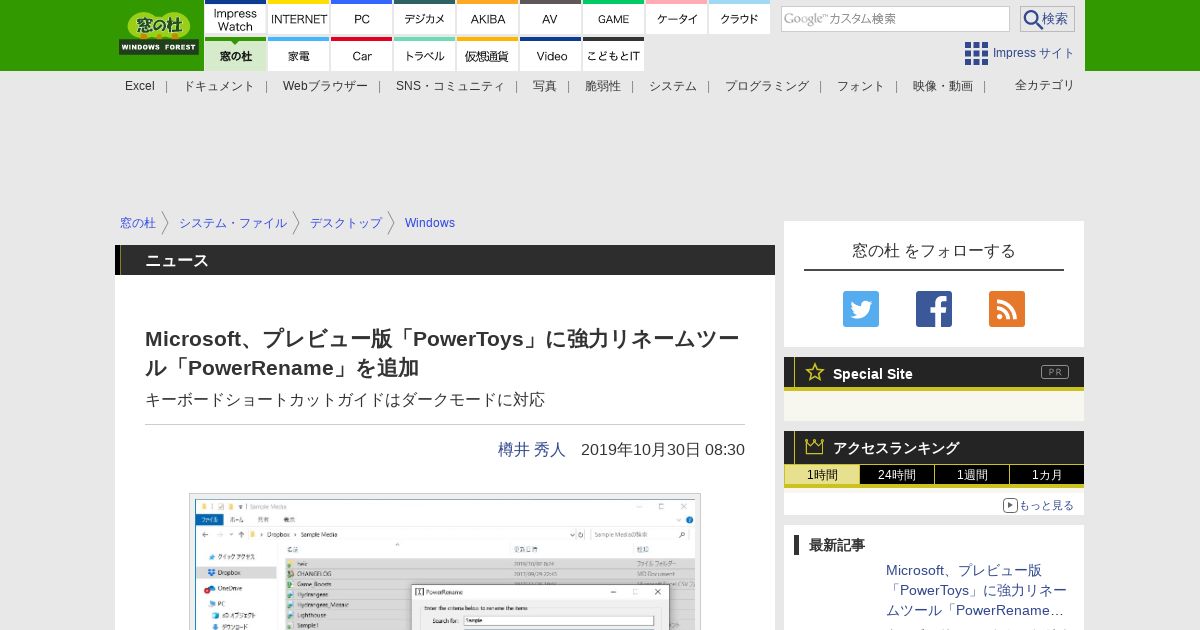Open the Car site tab

point(362,55)
